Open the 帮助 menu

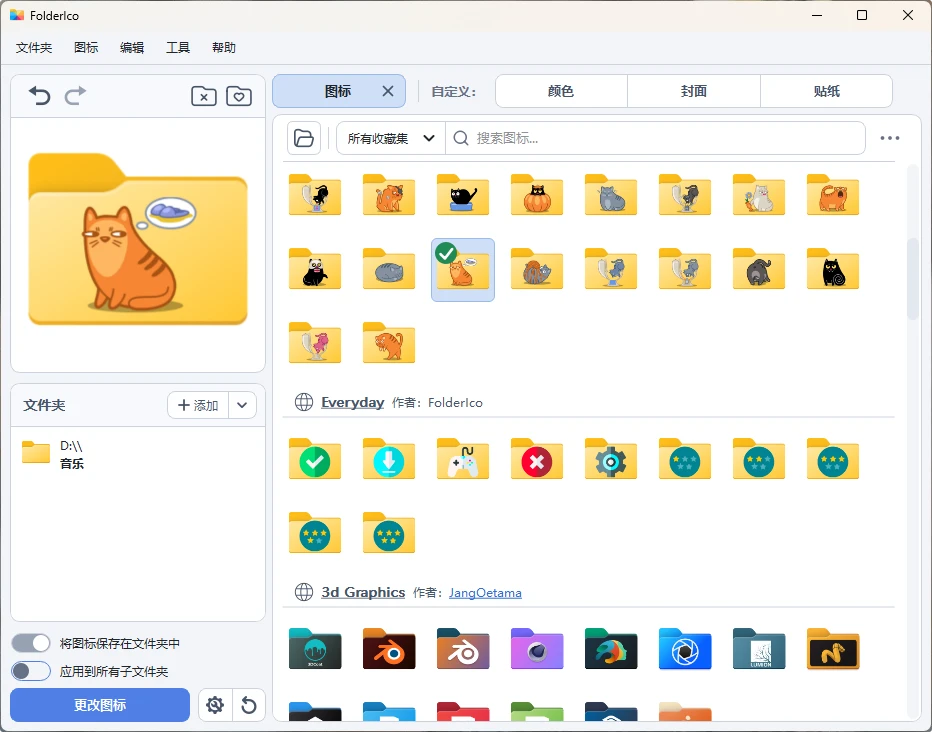[224, 48]
